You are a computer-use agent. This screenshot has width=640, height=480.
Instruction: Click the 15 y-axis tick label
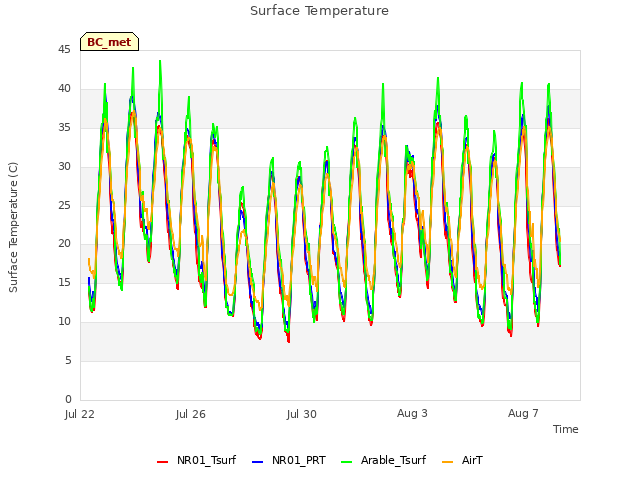point(64,282)
